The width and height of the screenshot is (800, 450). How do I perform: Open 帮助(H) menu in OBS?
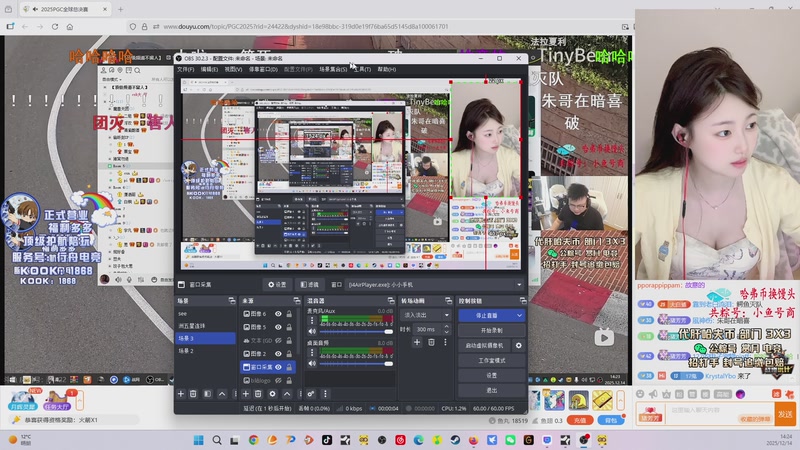(x=387, y=69)
